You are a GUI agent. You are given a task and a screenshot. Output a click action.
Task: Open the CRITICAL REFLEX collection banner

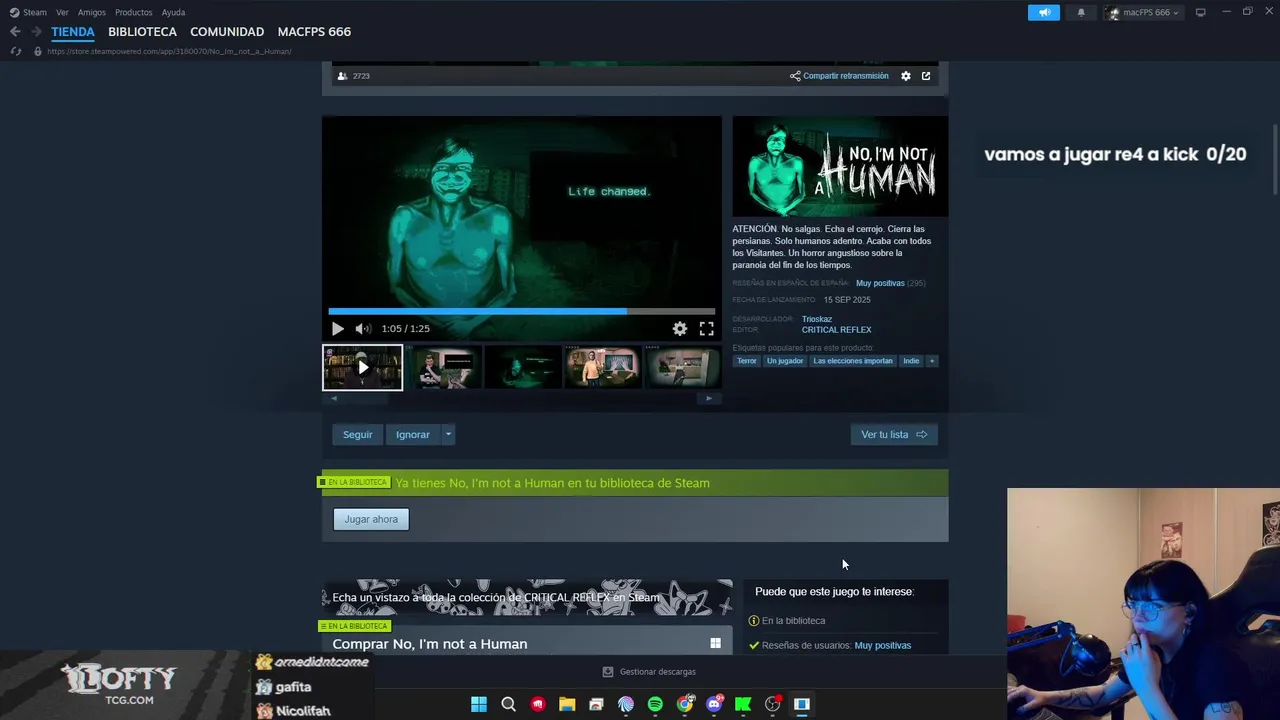[x=527, y=597]
